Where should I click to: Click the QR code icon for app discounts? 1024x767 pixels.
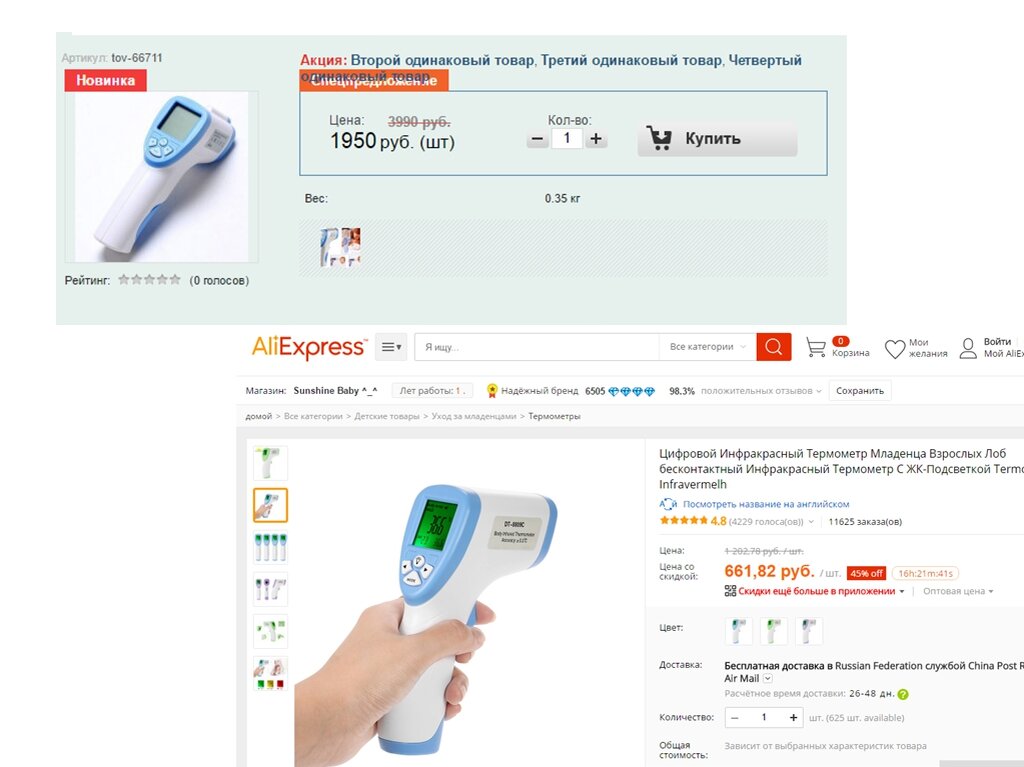click(730, 591)
